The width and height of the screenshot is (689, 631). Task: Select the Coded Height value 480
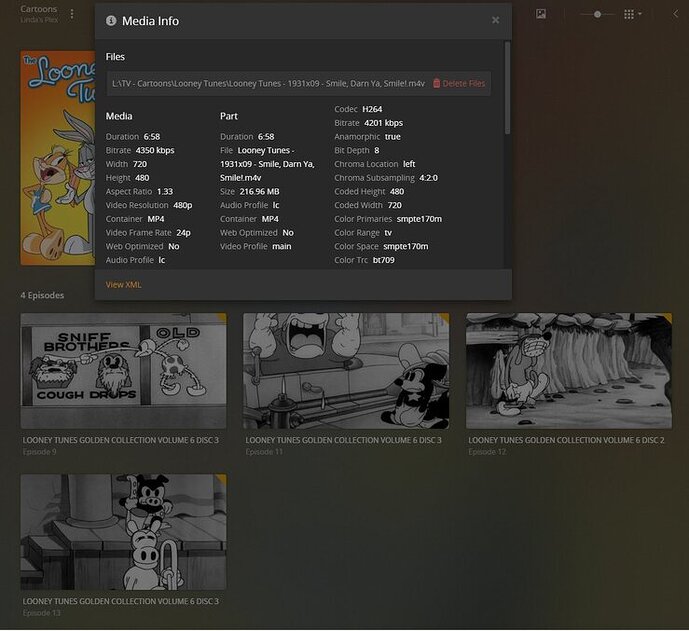(397, 192)
